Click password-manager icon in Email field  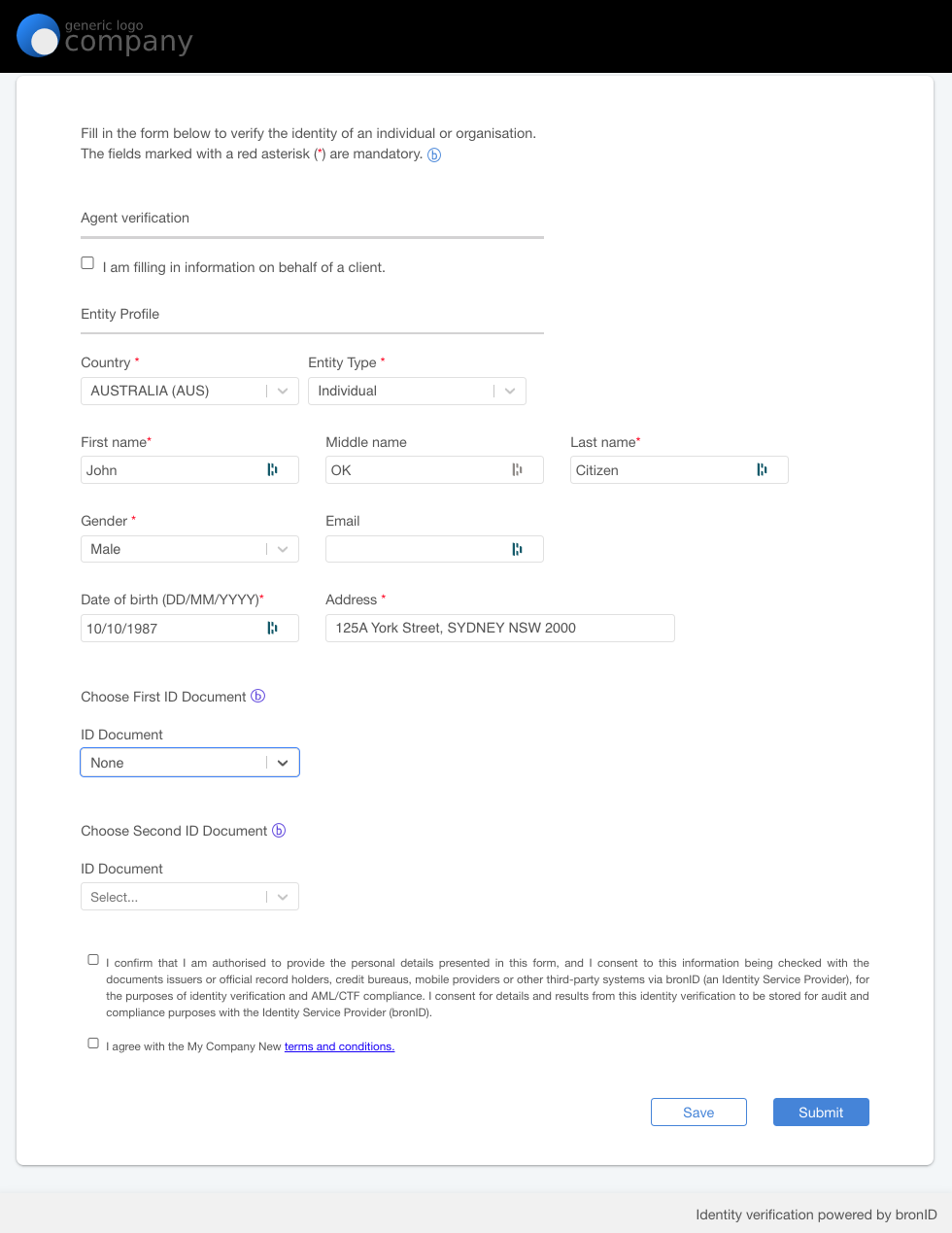tap(517, 550)
